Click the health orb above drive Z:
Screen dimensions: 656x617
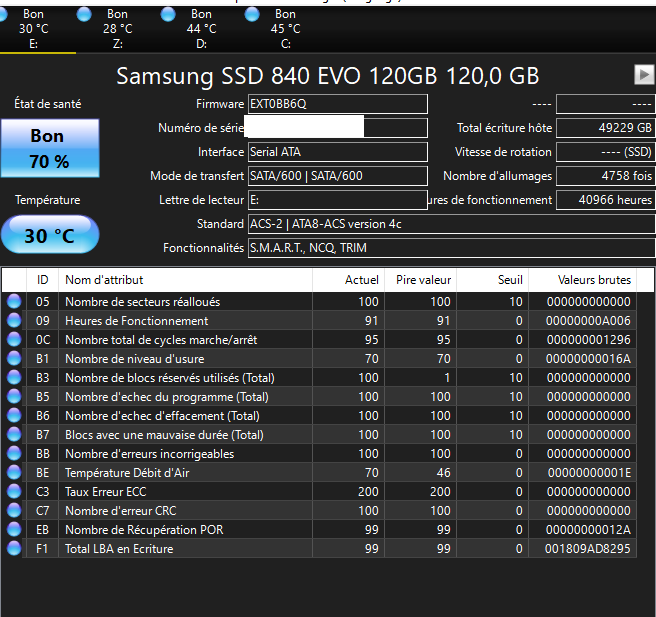[x=84, y=14]
